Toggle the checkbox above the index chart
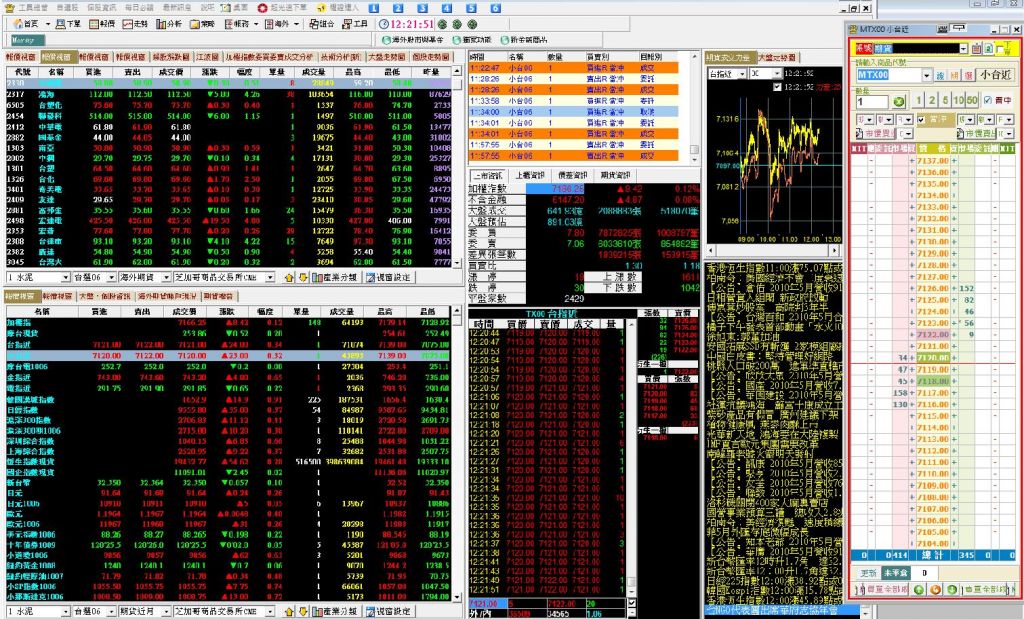 point(776,86)
